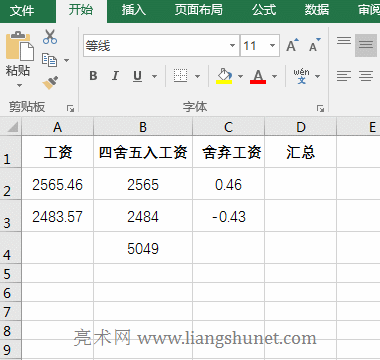
Task: Decrease font size with small A
Action: 314,45
